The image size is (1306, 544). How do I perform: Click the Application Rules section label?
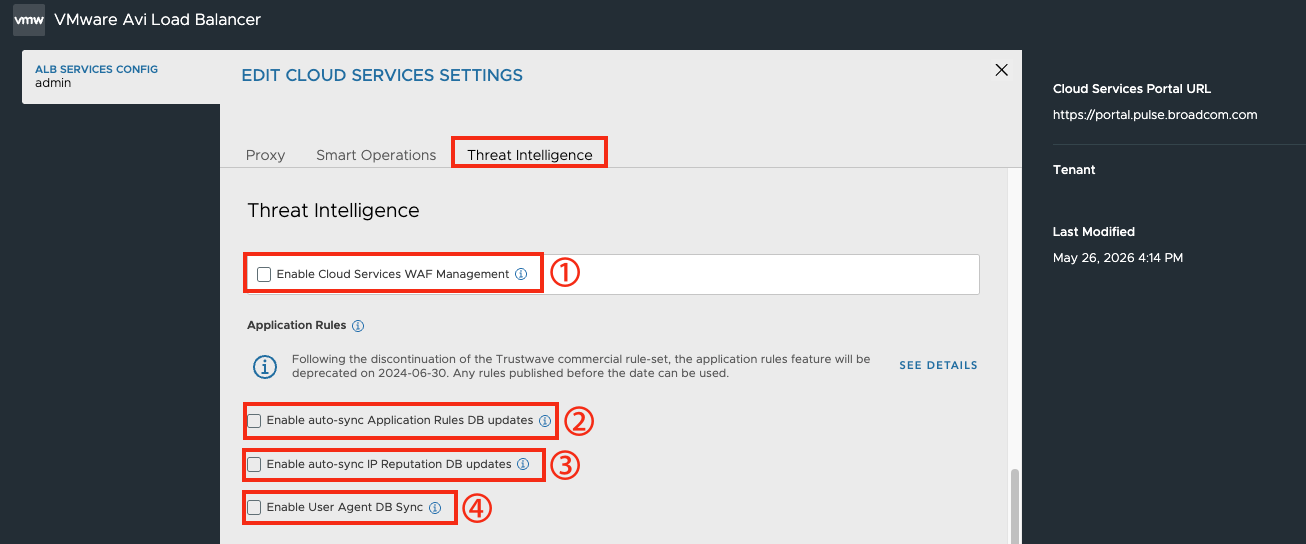coord(297,326)
